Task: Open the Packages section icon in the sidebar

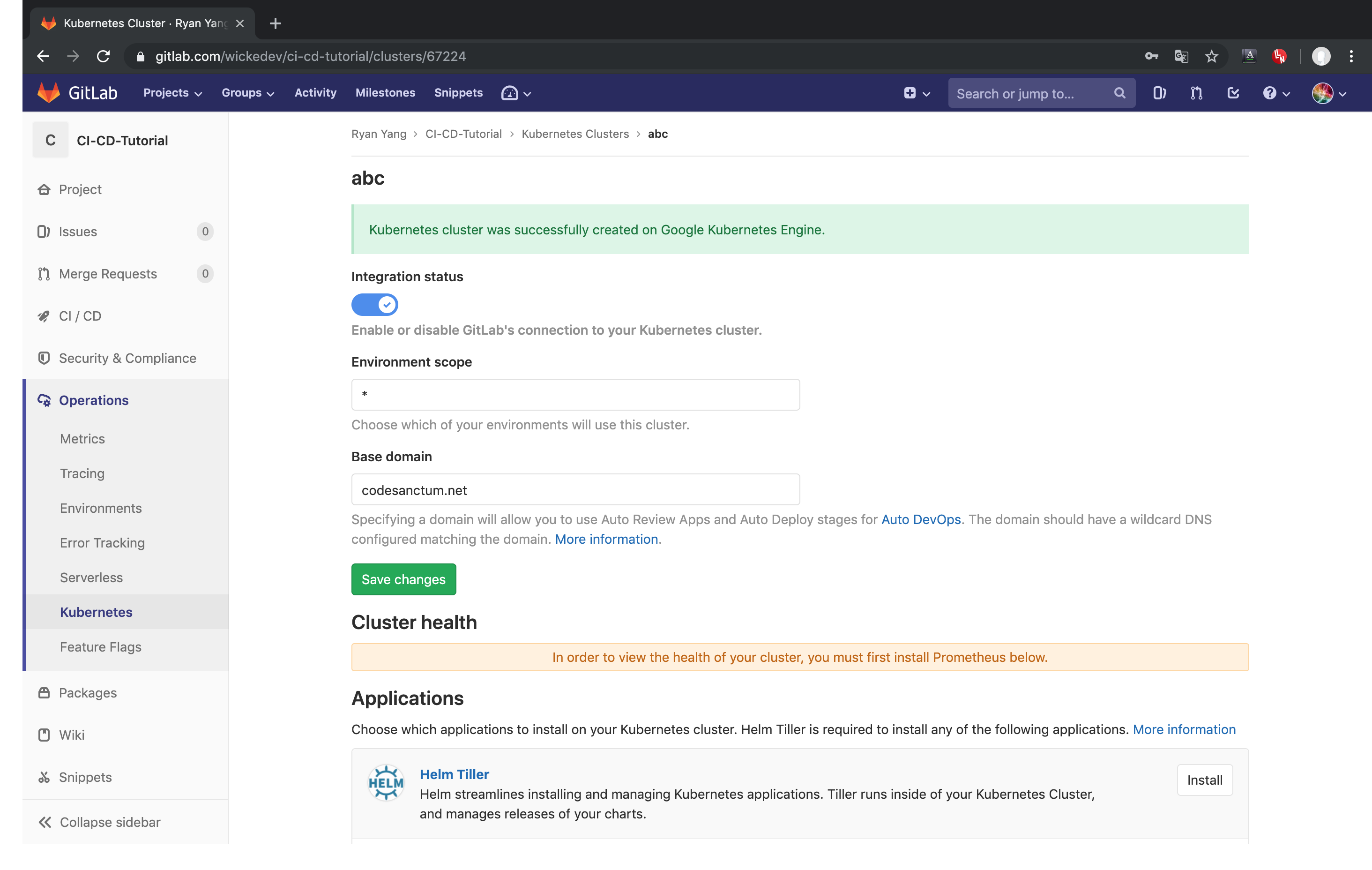Action: 45,693
